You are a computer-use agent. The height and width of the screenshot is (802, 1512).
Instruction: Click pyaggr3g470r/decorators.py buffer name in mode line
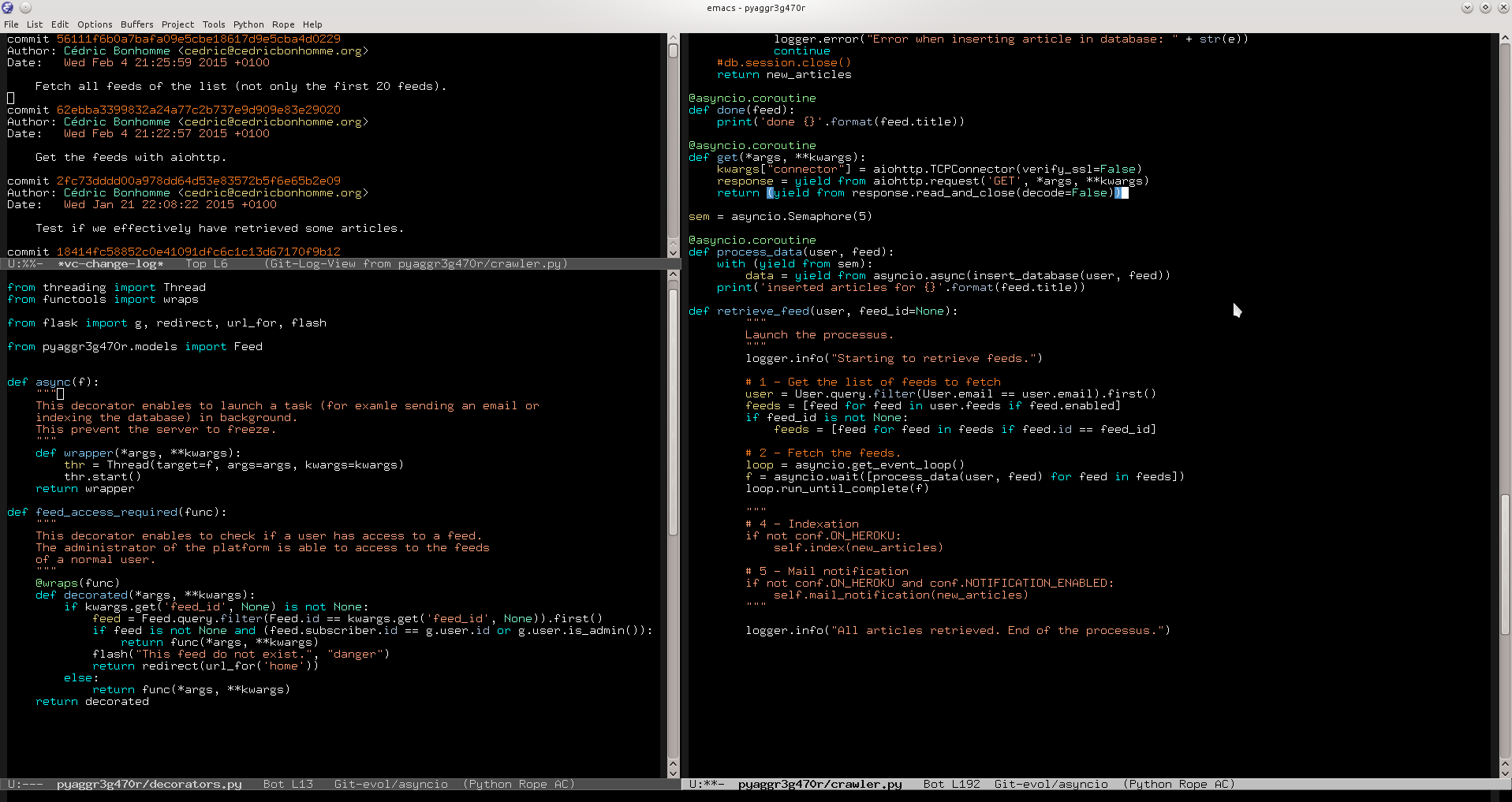[149, 785]
